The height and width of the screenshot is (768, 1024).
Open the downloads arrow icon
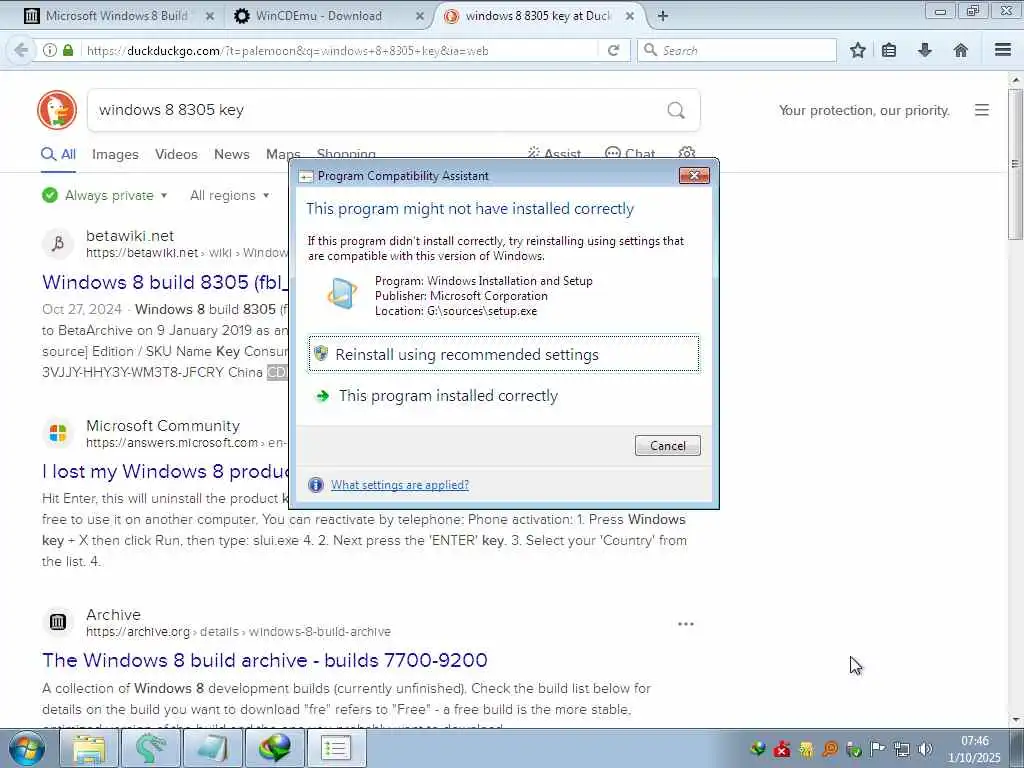pyautogui.click(x=925, y=50)
